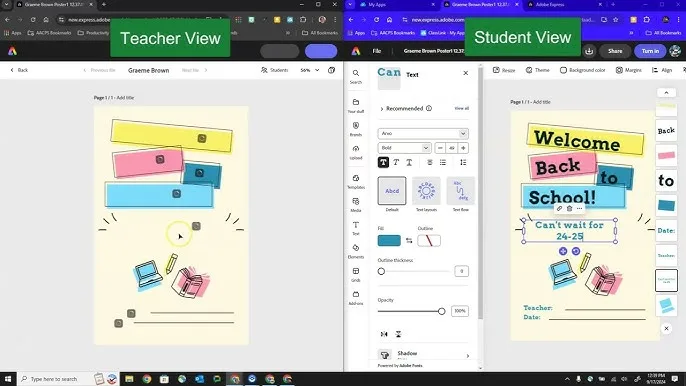The height and width of the screenshot is (386, 686).
Task: Swap fill and outline colors
Action: [409, 240]
